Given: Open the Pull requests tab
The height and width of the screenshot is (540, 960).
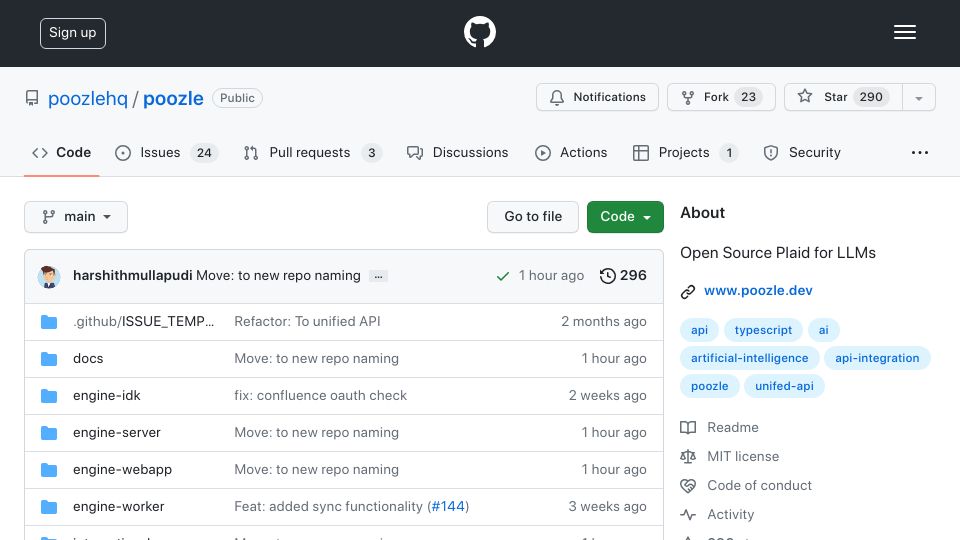Looking at the screenshot, I should tap(312, 152).
